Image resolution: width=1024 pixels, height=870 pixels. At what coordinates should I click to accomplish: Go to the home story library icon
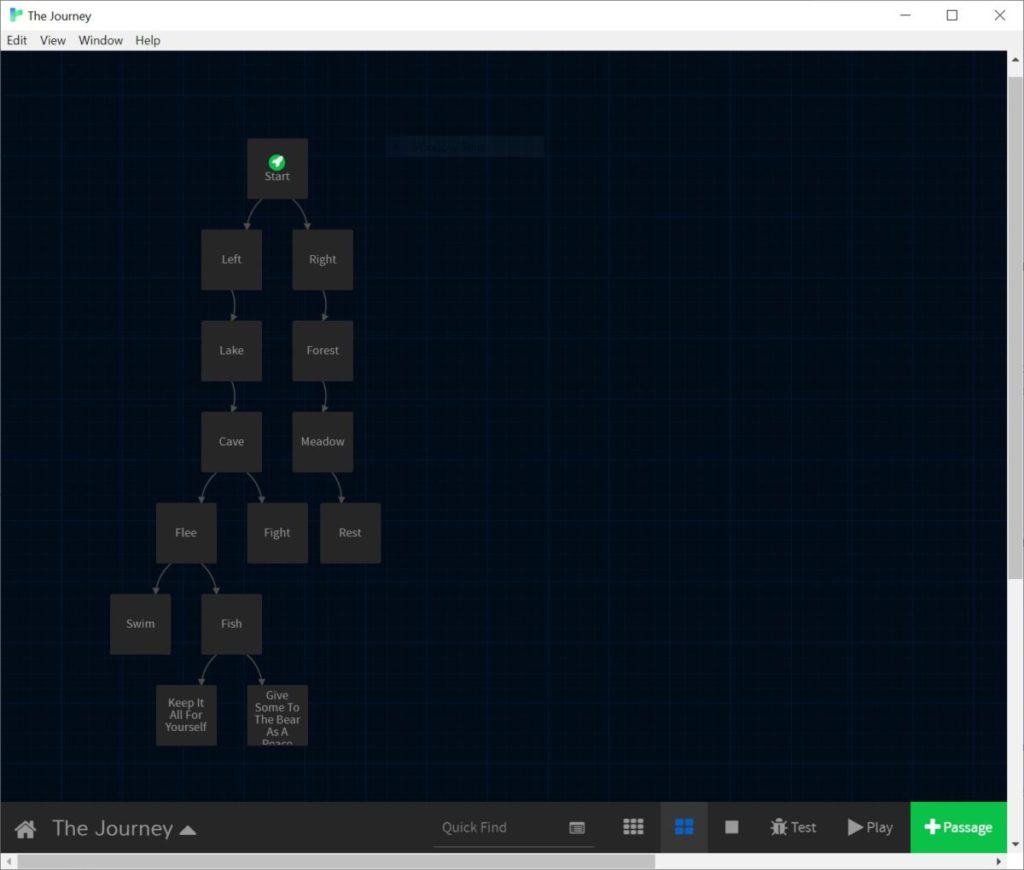[25, 828]
